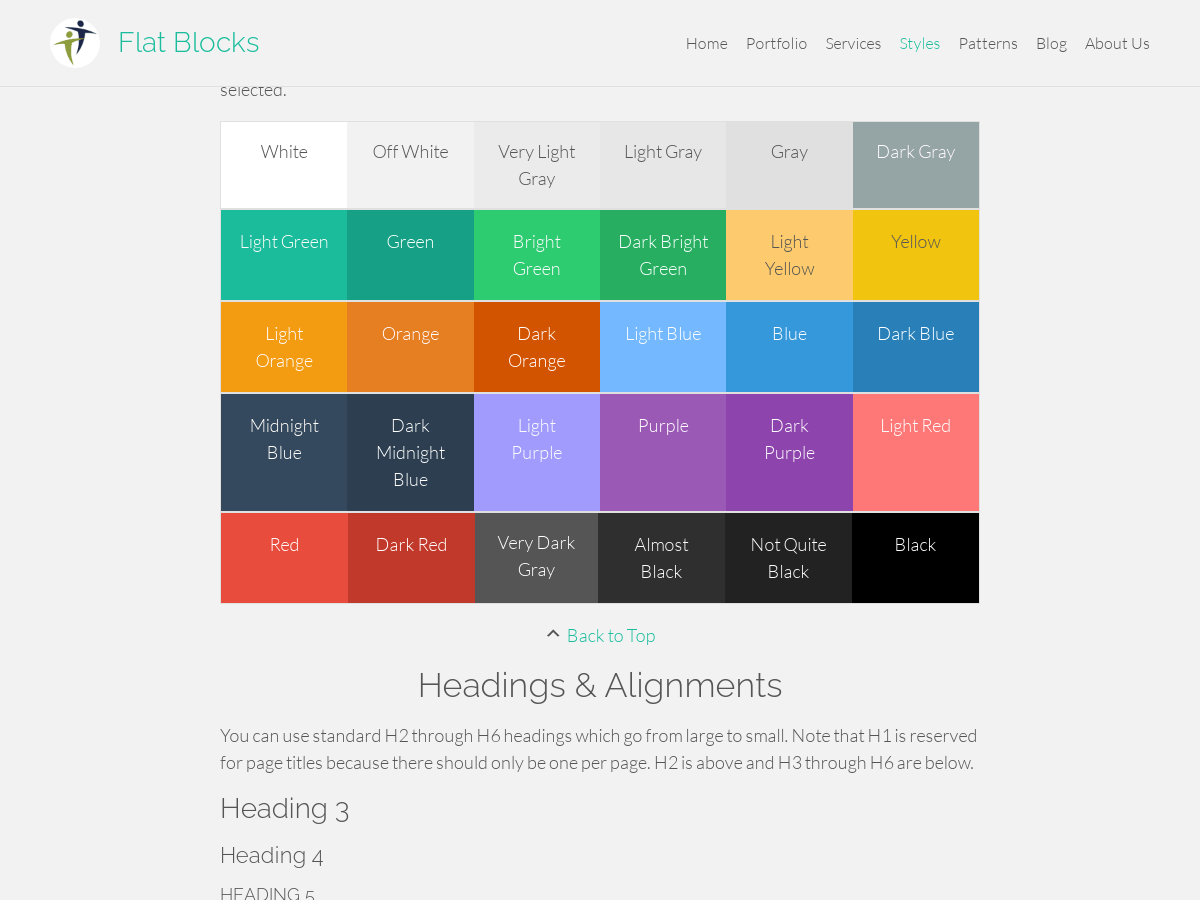
Task: Open the Portfolio menu item
Action: point(776,43)
